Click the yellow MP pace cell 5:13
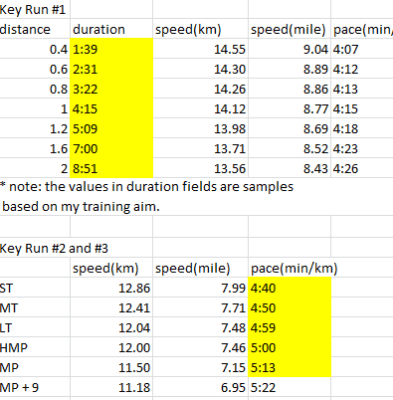The image size is (393, 400). click(x=289, y=367)
